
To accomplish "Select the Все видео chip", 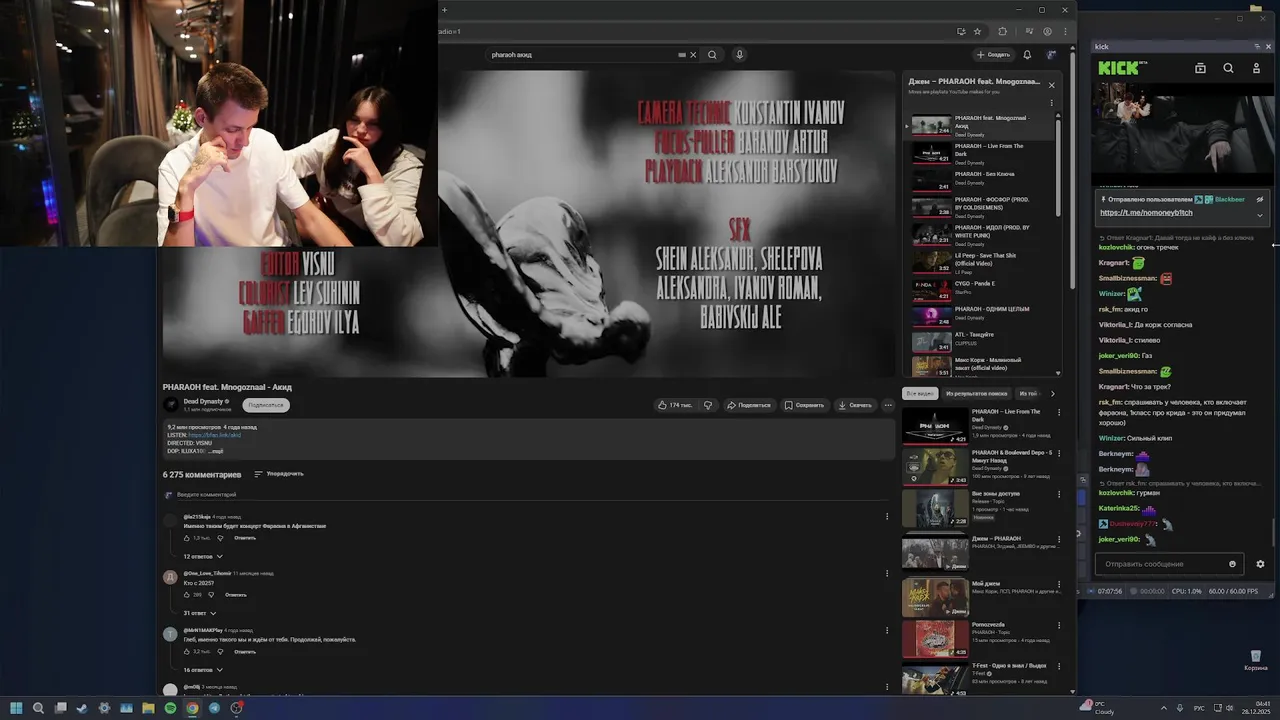I will 920,394.
